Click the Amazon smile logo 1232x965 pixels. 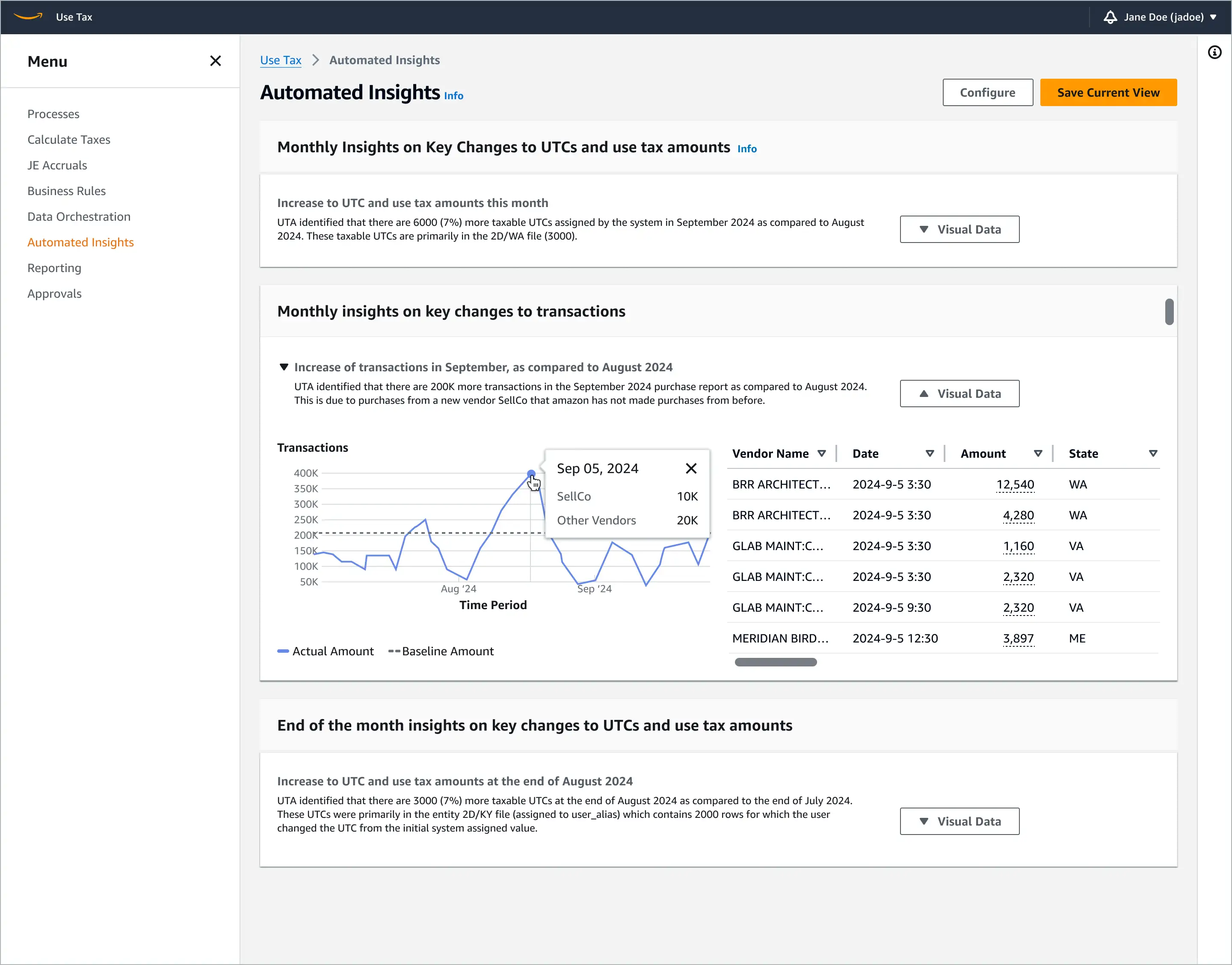(28, 17)
